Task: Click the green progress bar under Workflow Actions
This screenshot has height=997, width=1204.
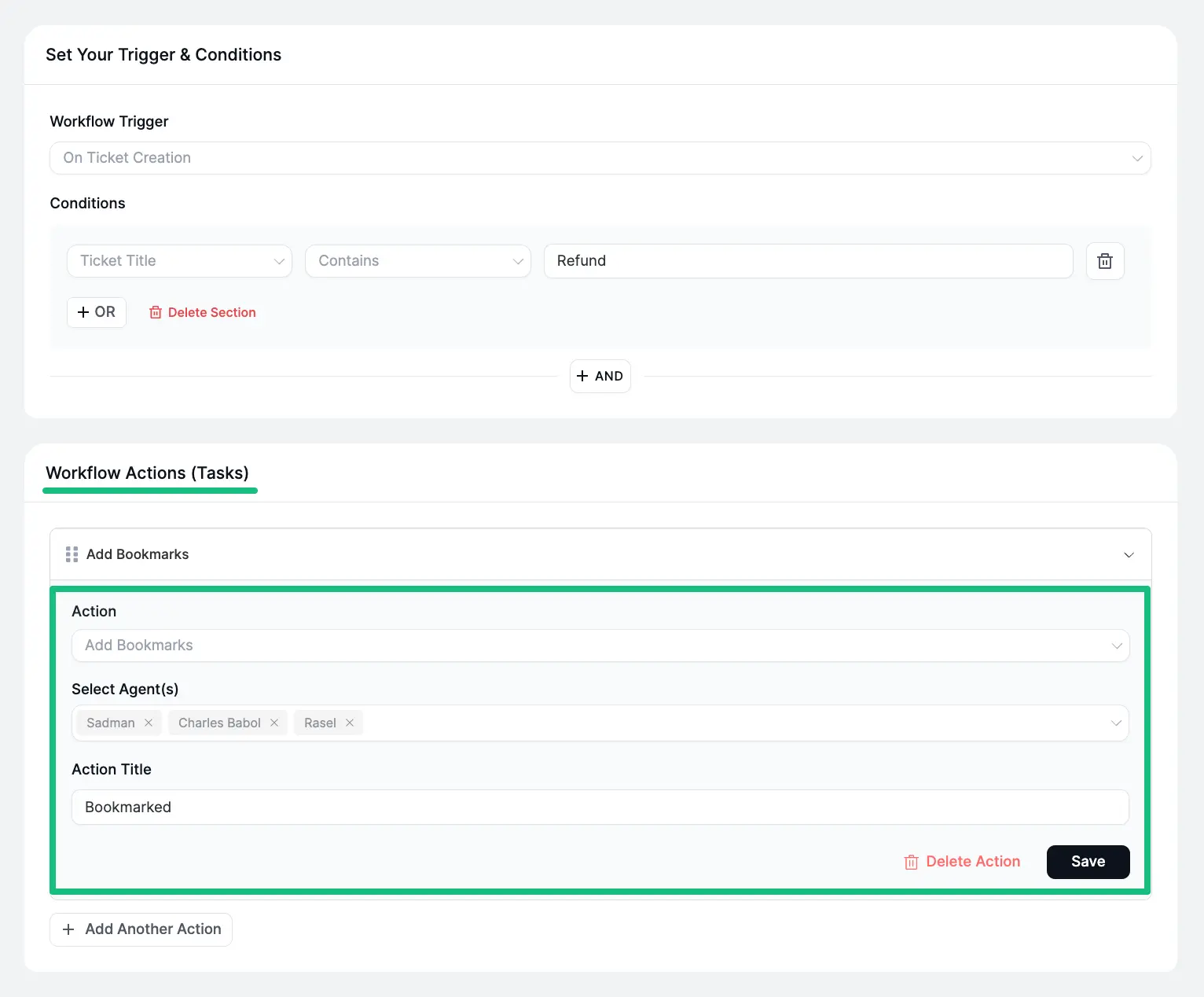Action: point(150,491)
